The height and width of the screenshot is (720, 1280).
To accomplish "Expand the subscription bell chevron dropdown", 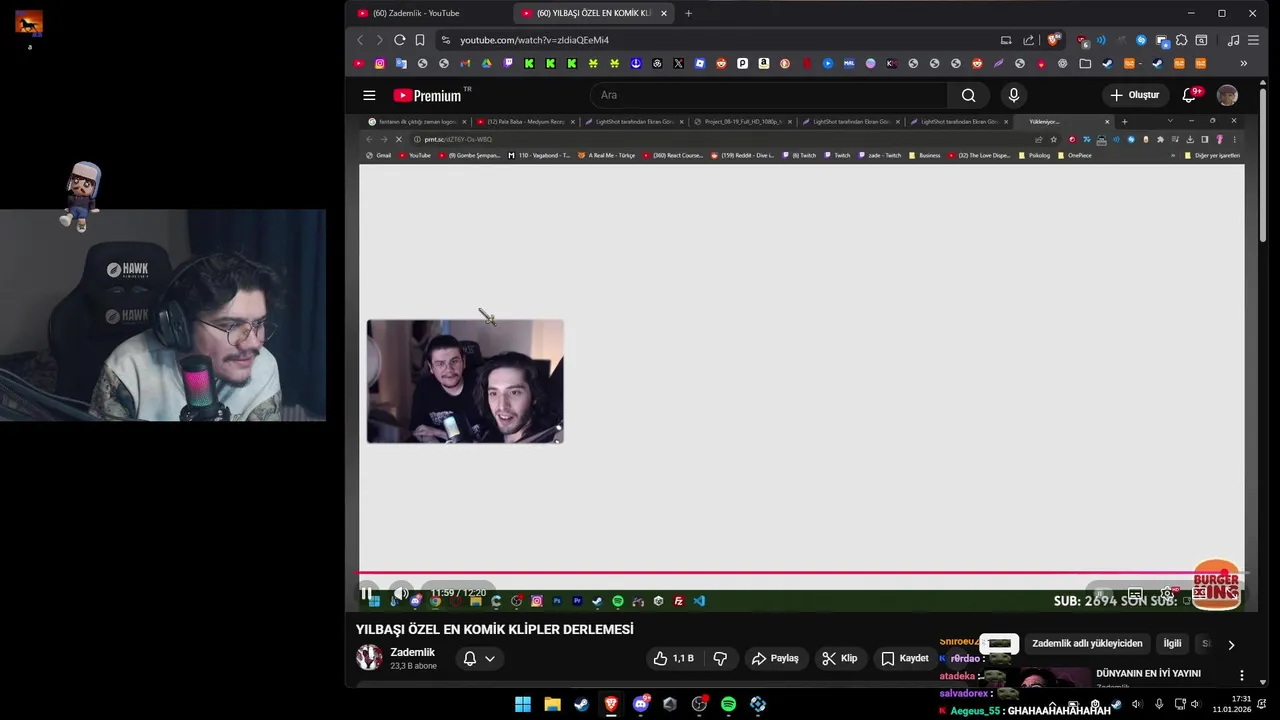I will pos(490,658).
